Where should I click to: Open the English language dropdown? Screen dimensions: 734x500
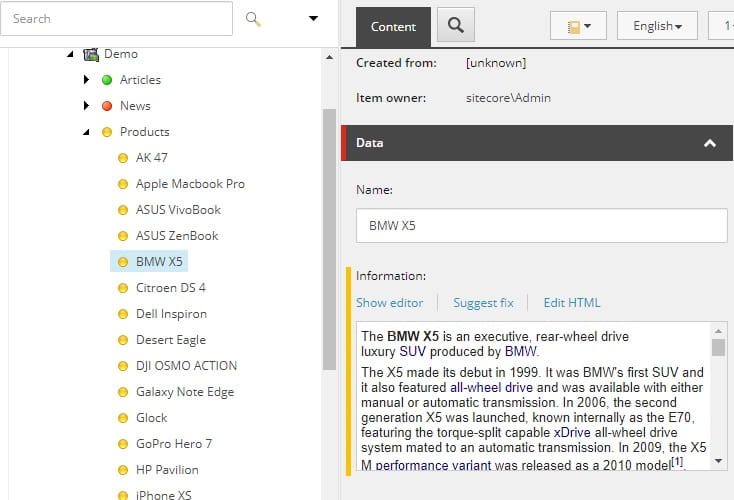click(x=657, y=26)
